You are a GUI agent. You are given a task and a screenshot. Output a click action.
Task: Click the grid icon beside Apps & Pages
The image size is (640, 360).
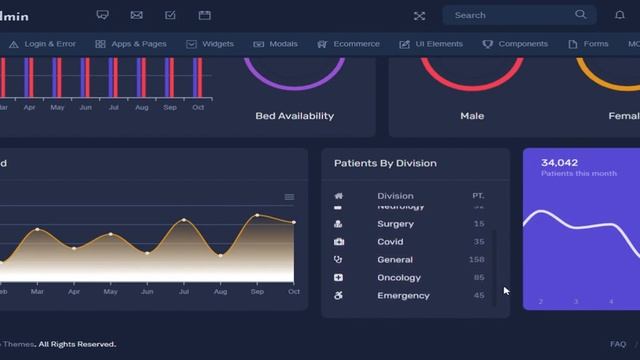100,44
